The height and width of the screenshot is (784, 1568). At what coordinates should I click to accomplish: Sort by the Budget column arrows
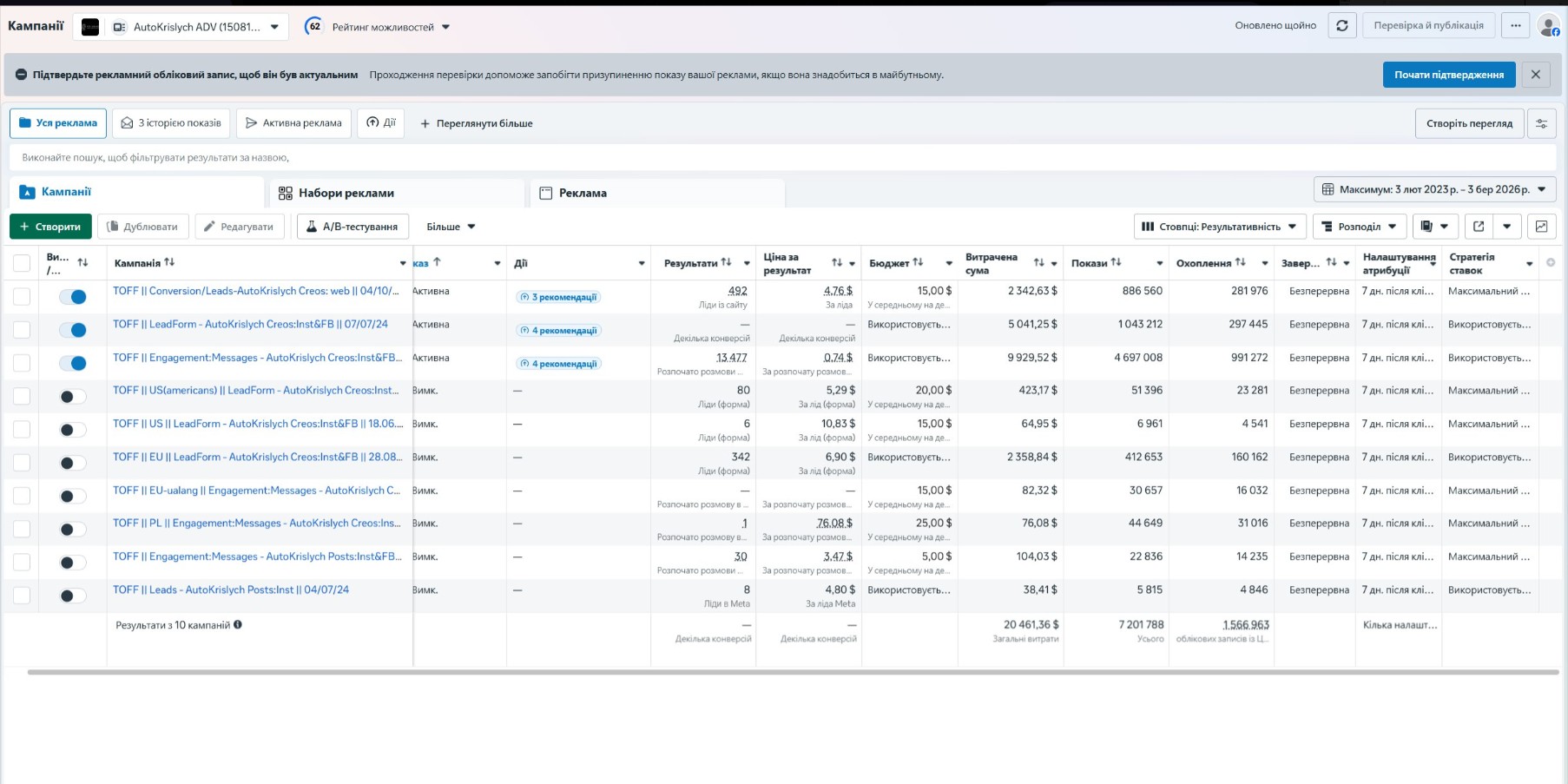point(918,262)
